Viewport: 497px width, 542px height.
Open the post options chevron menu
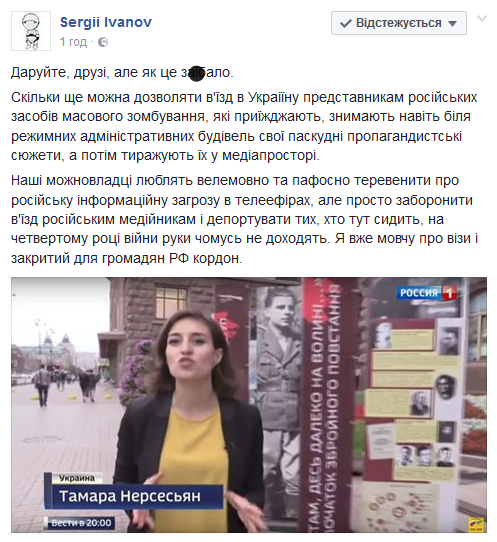click(x=482, y=18)
